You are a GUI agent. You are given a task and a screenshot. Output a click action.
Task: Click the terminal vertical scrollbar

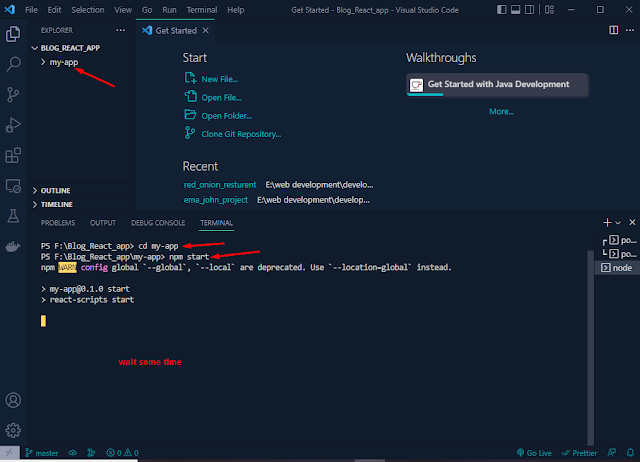pyautogui.click(x=590, y=347)
